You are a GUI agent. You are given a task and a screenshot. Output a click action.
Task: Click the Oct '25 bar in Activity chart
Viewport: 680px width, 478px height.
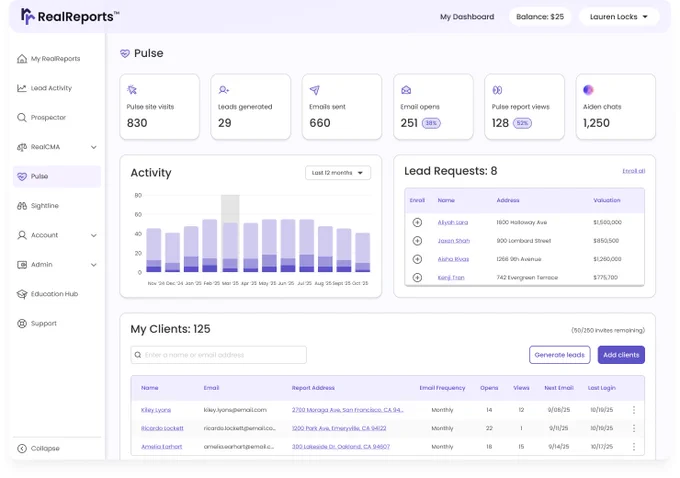coord(363,252)
